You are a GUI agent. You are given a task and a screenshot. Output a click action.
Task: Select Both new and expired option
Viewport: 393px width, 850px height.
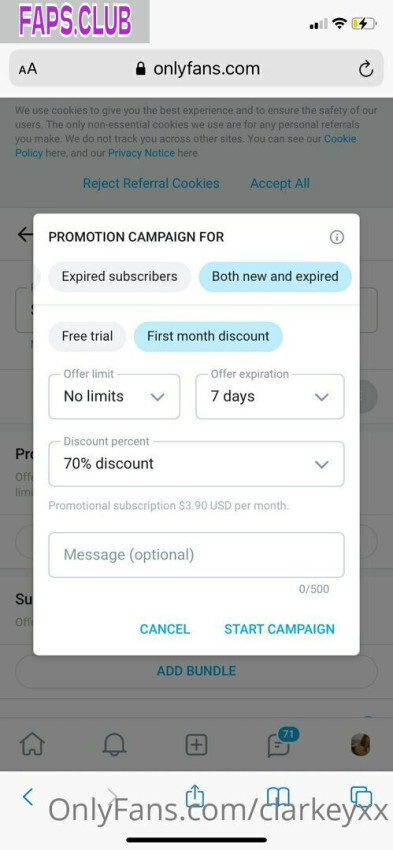pyautogui.click(x=275, y=276)
